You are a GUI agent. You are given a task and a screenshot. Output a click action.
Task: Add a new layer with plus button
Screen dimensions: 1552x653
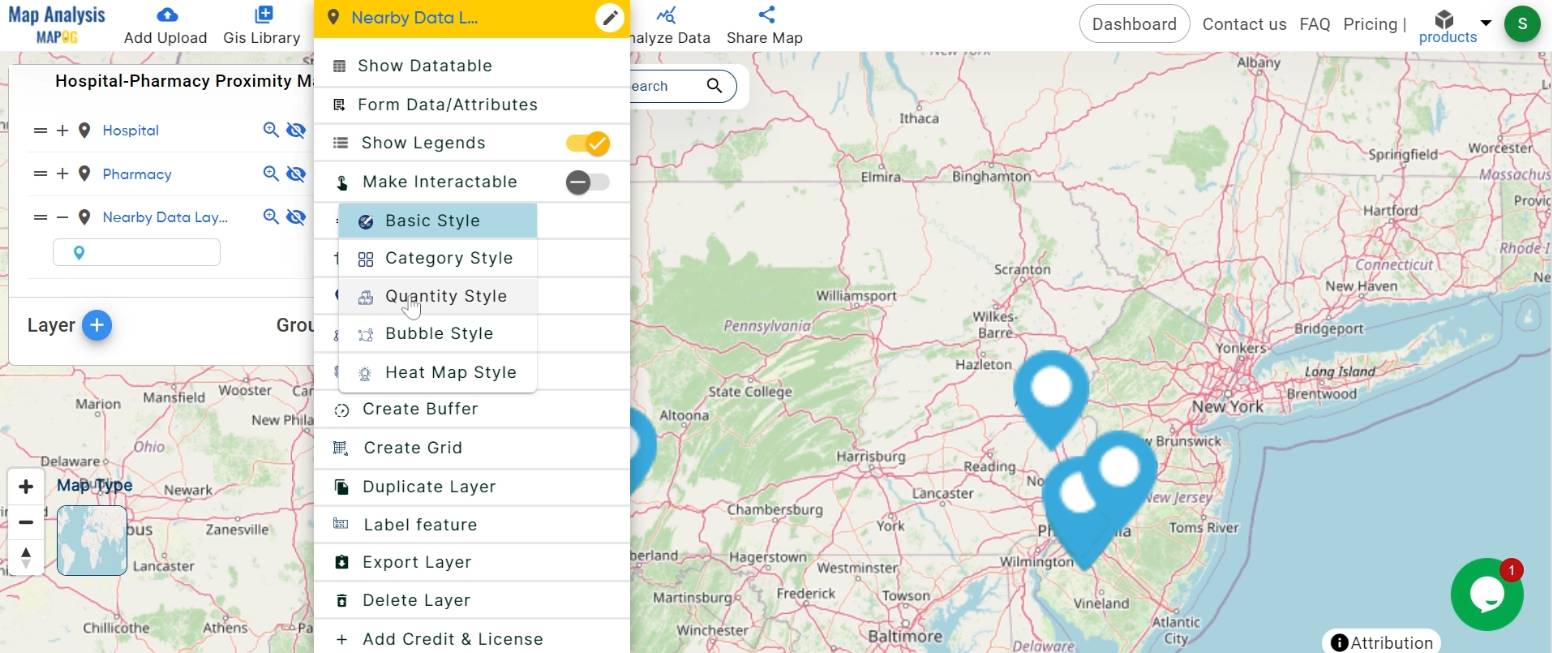(97, 325)
